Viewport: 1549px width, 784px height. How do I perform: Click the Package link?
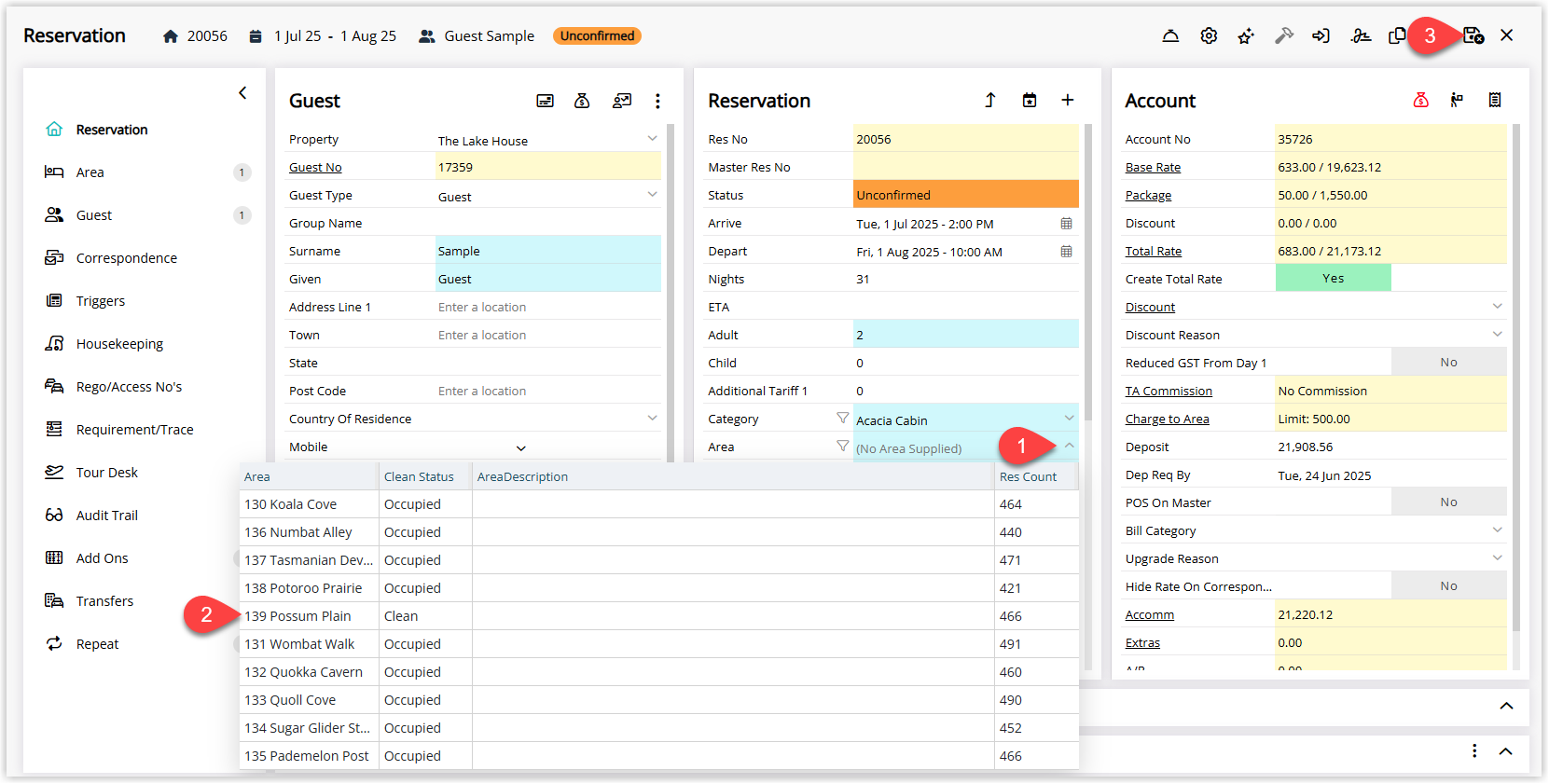1148,196
